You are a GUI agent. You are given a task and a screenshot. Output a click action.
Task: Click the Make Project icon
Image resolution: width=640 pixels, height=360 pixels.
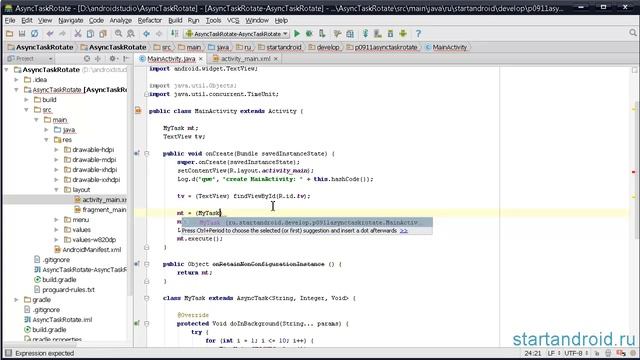174,33
